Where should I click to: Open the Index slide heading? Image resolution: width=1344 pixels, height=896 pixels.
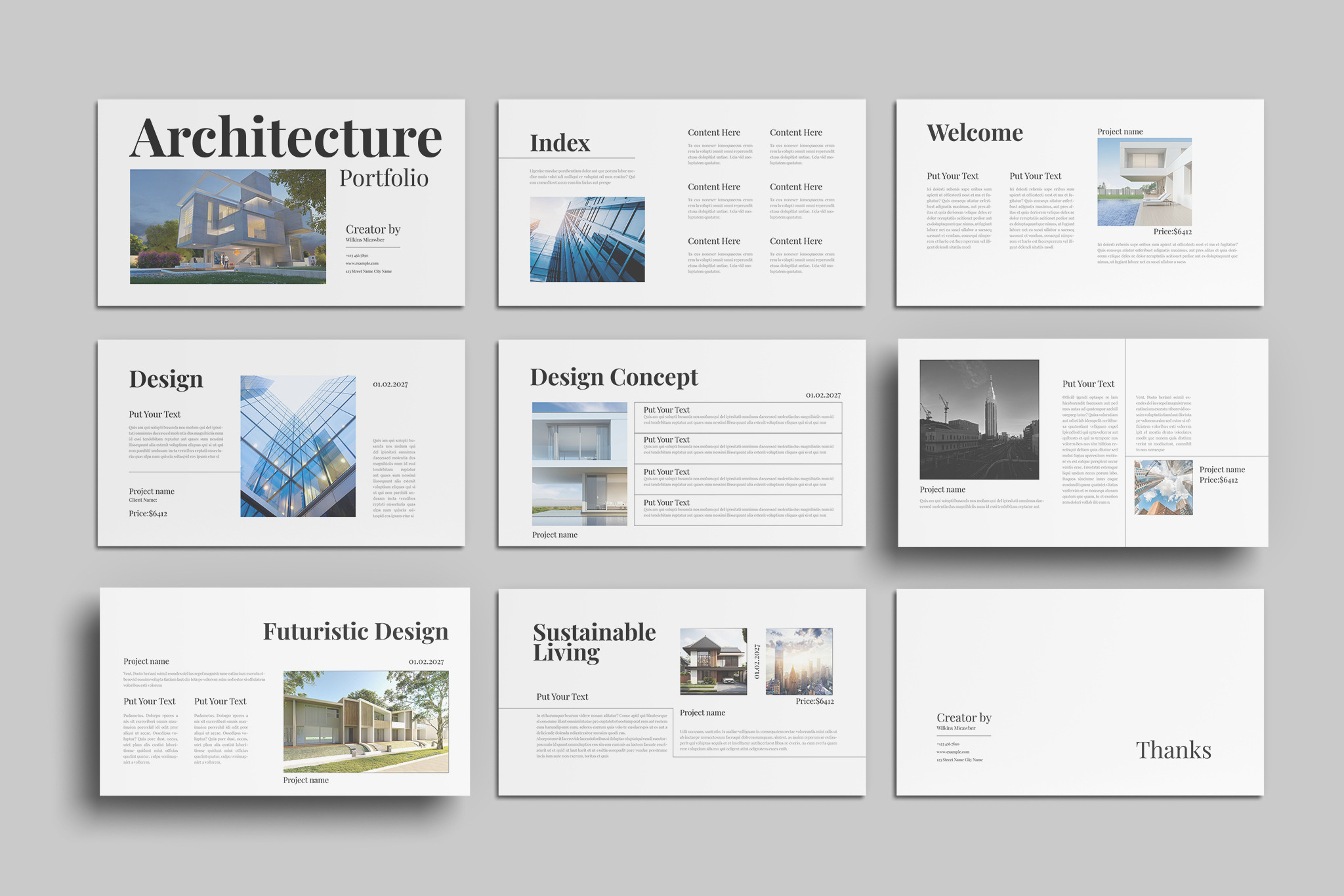click(x=560, y=143)
